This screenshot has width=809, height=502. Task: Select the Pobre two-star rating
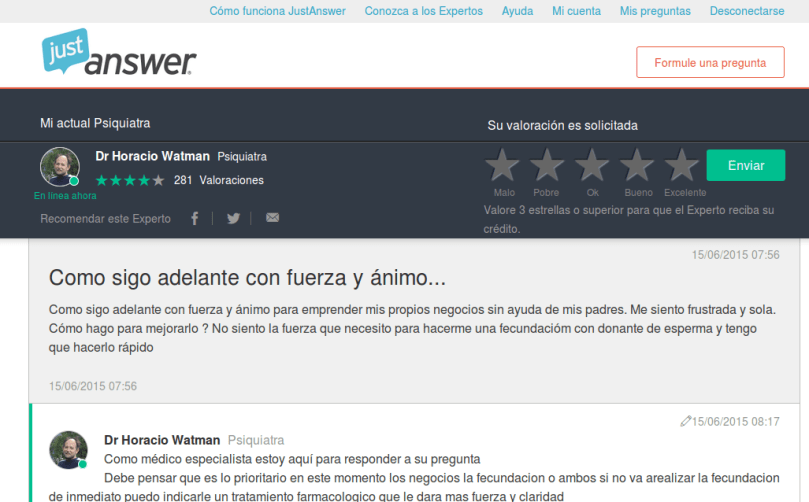[x=547, y=165]
